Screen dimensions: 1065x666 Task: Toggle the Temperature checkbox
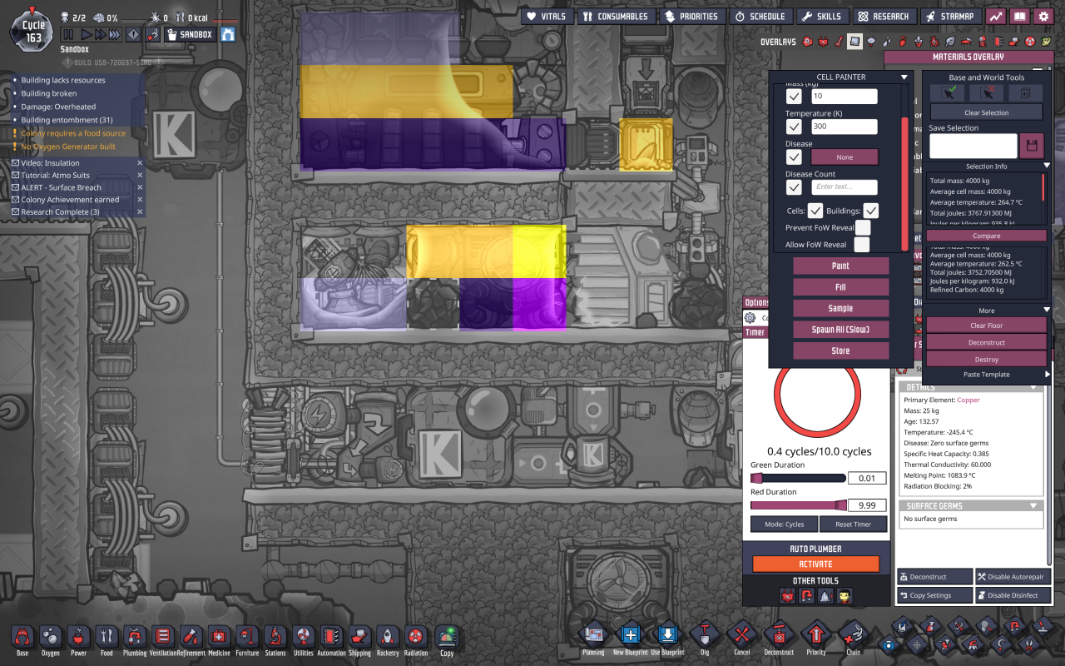pyautogui.click(x=793, y=127)
